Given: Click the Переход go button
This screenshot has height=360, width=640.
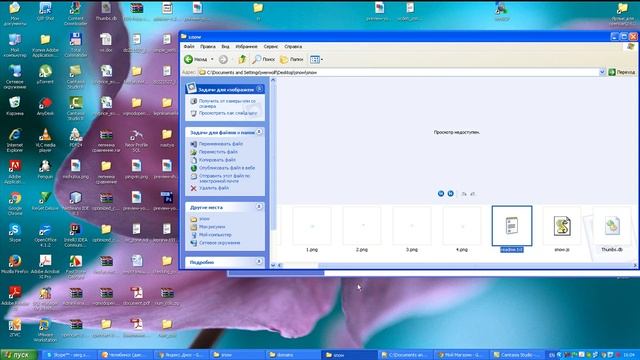Looking at the screenshot, I should (622, 72).
